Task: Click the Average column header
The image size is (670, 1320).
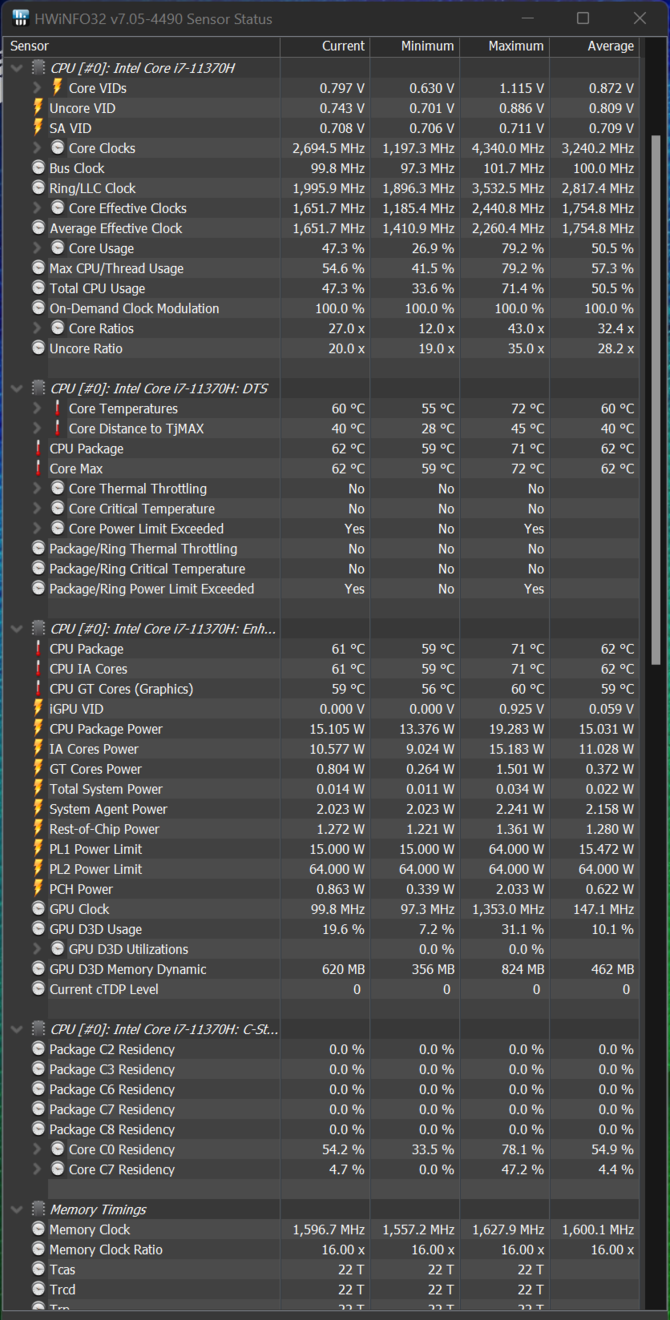Action: (x=594, y=46)
